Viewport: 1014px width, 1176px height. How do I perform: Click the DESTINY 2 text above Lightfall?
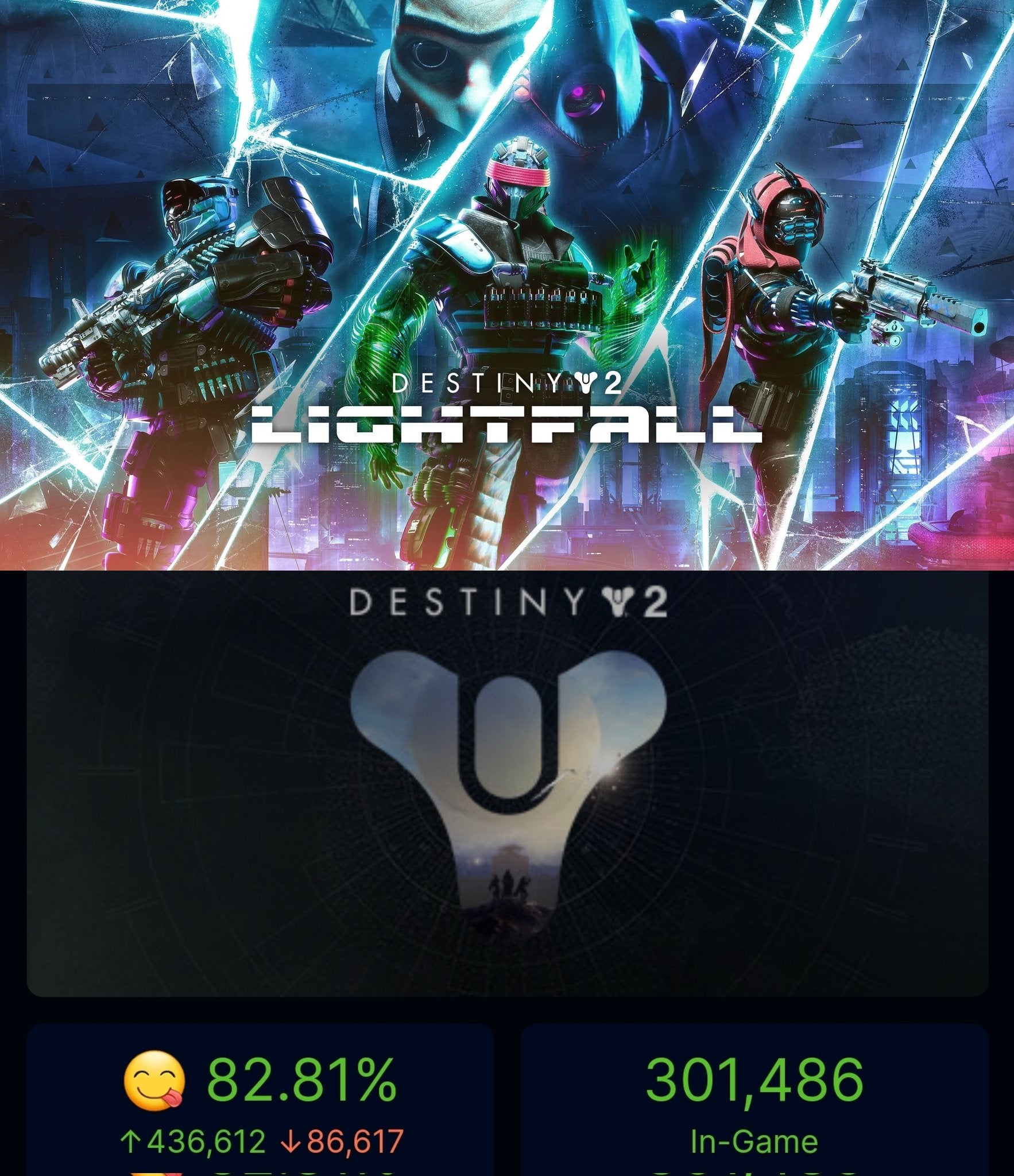506,384
